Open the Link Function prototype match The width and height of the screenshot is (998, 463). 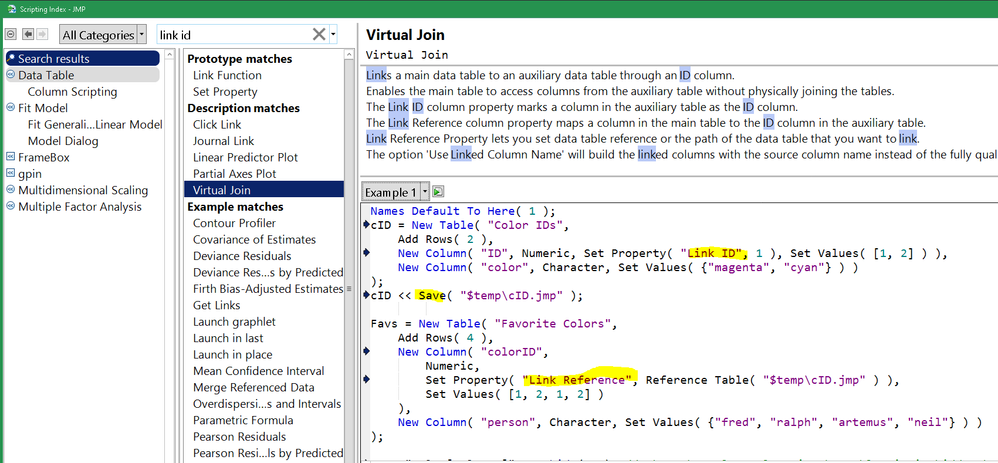click(x=227, y=75)
